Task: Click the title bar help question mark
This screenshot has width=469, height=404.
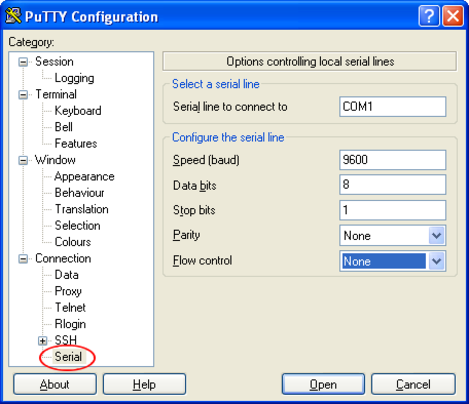Action: pyautogui.click(x=429, y=16)
